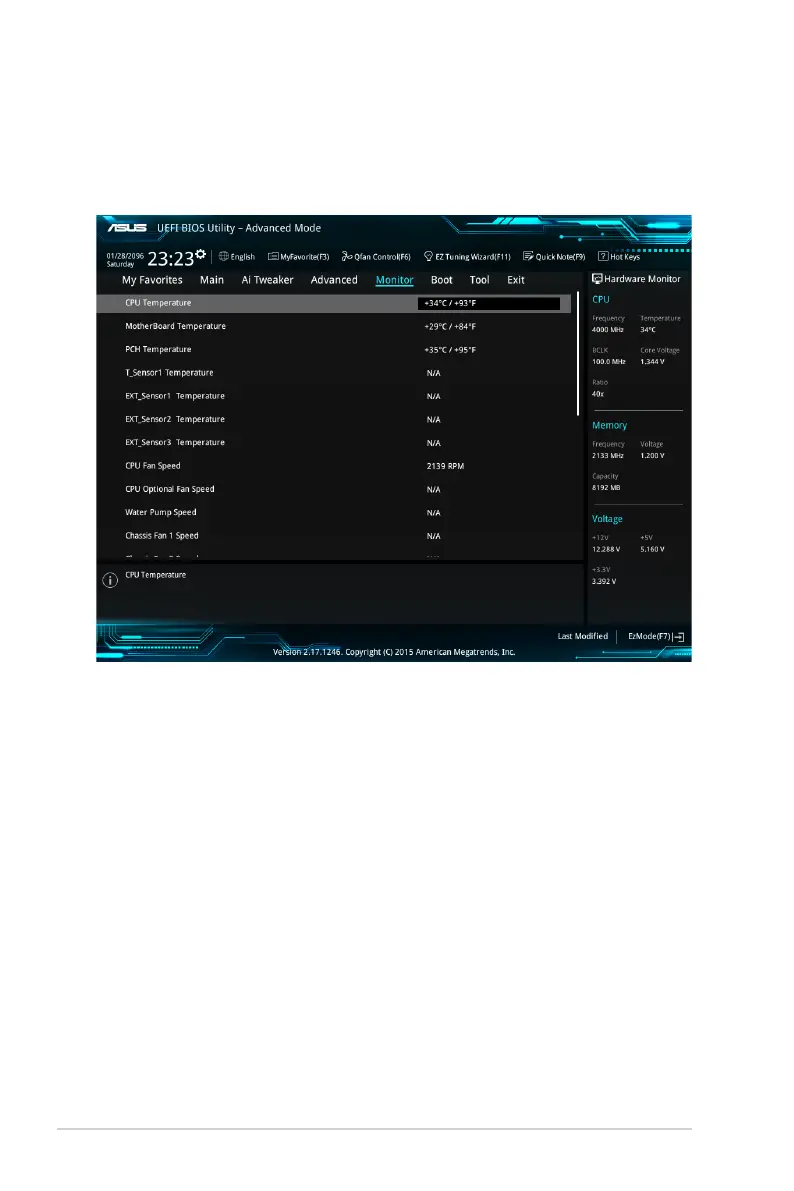Image resolution: width=794 pixels, height=1191 pixels.
Task: Click the CPU heading in Hardware Monitor
Action: point(601,300)
